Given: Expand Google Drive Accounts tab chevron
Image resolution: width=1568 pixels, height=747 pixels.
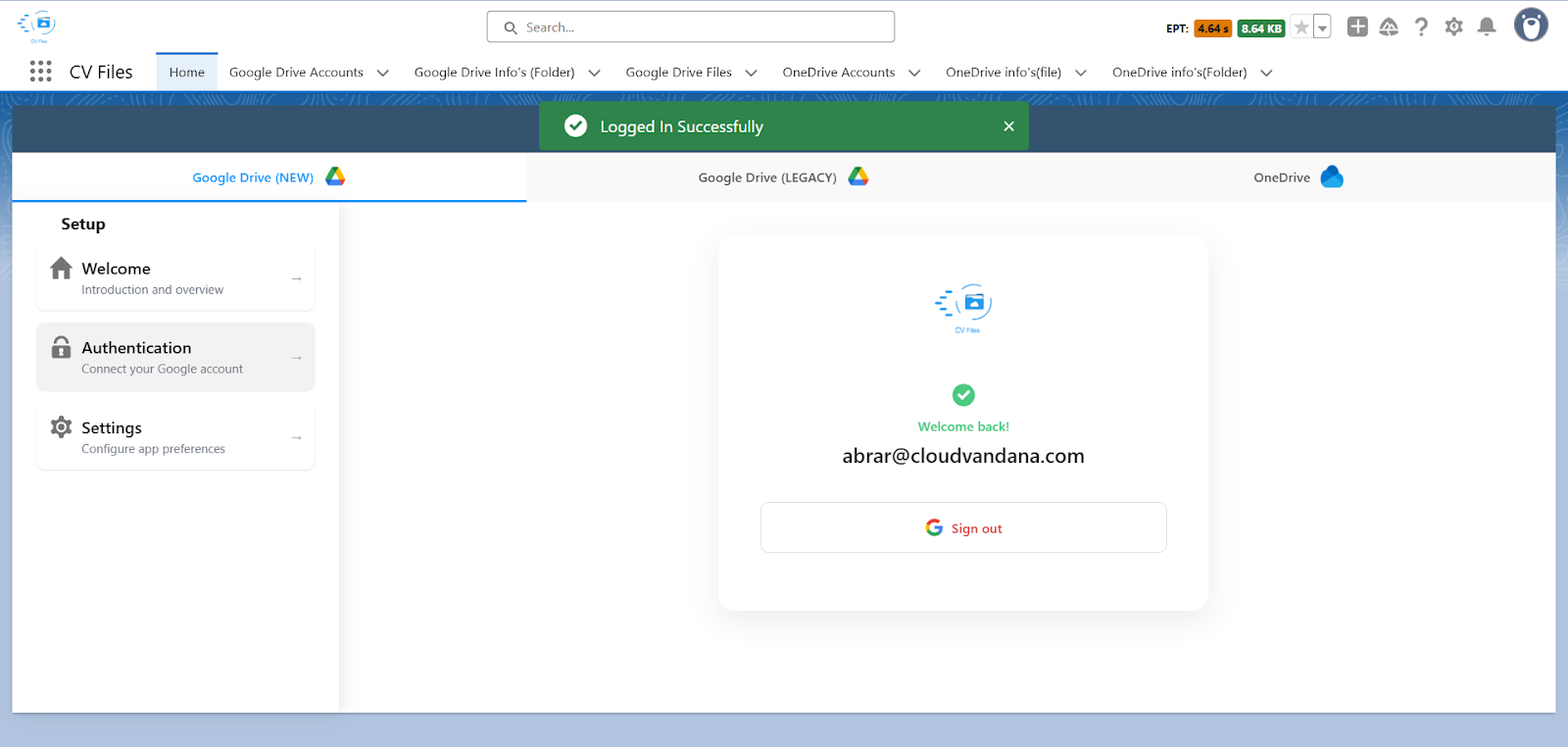Looking at the screenshot, I should click(383, 73).
